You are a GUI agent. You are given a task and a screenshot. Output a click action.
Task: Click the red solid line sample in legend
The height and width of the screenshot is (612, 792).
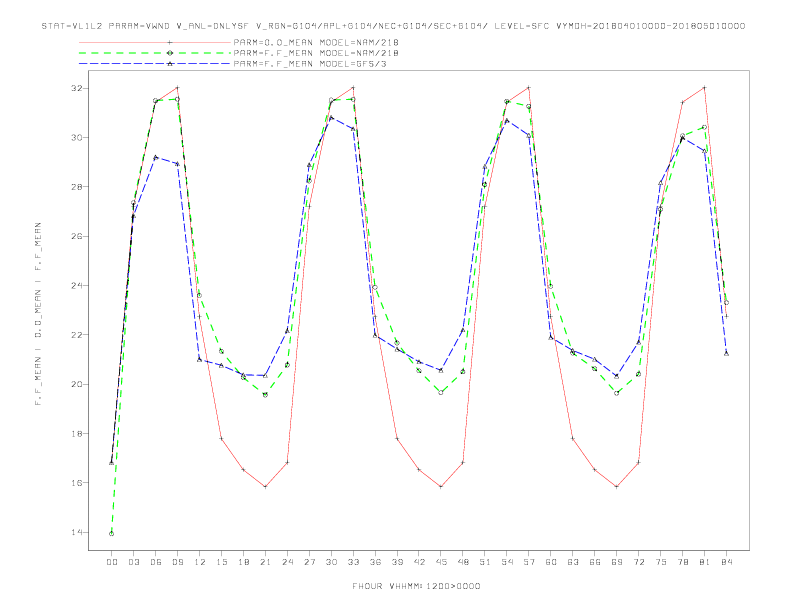tap(155, 42)
